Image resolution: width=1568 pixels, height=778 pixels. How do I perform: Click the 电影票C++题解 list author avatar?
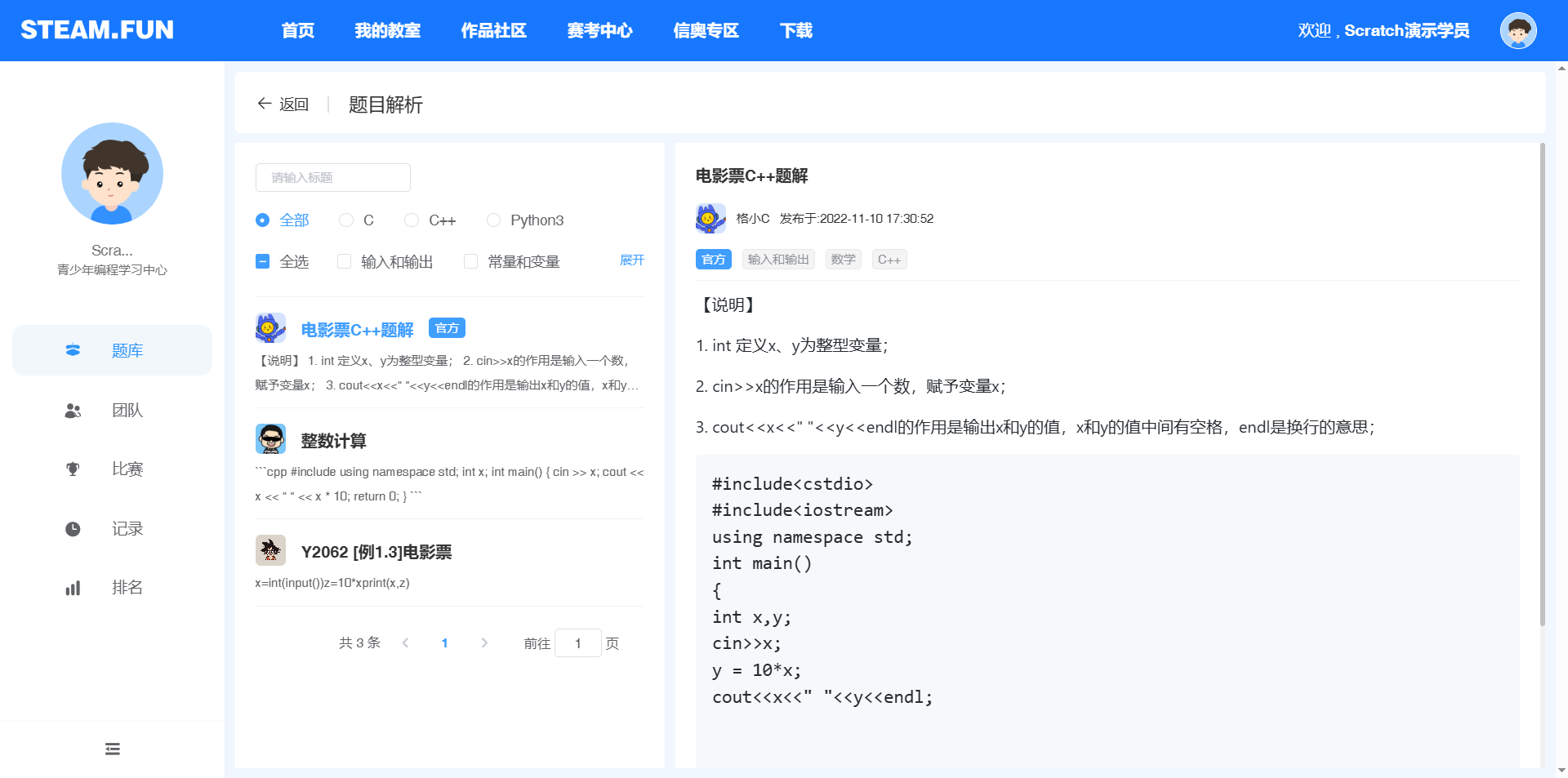coord(270,328)
